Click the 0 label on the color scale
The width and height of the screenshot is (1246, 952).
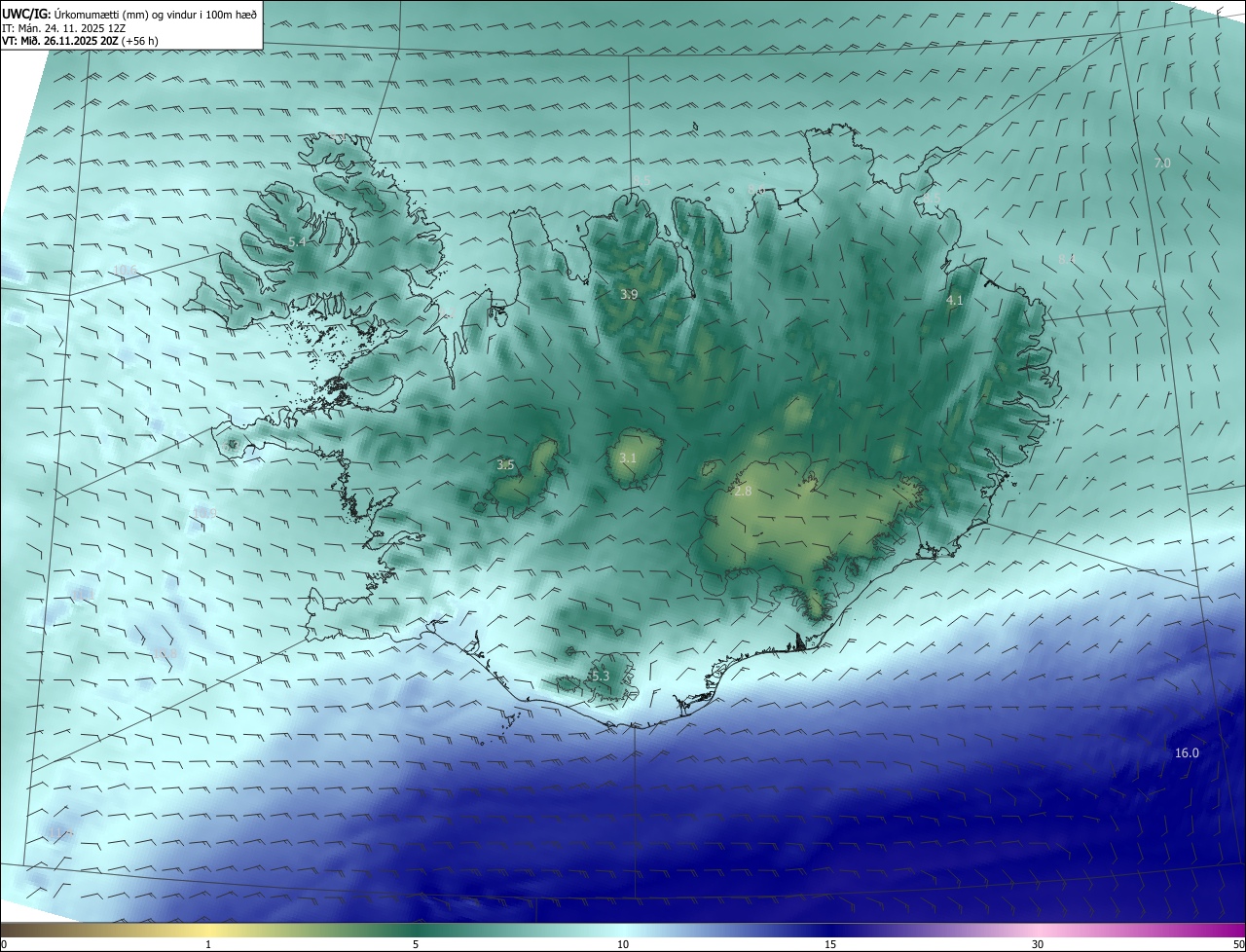pos(4,944)
